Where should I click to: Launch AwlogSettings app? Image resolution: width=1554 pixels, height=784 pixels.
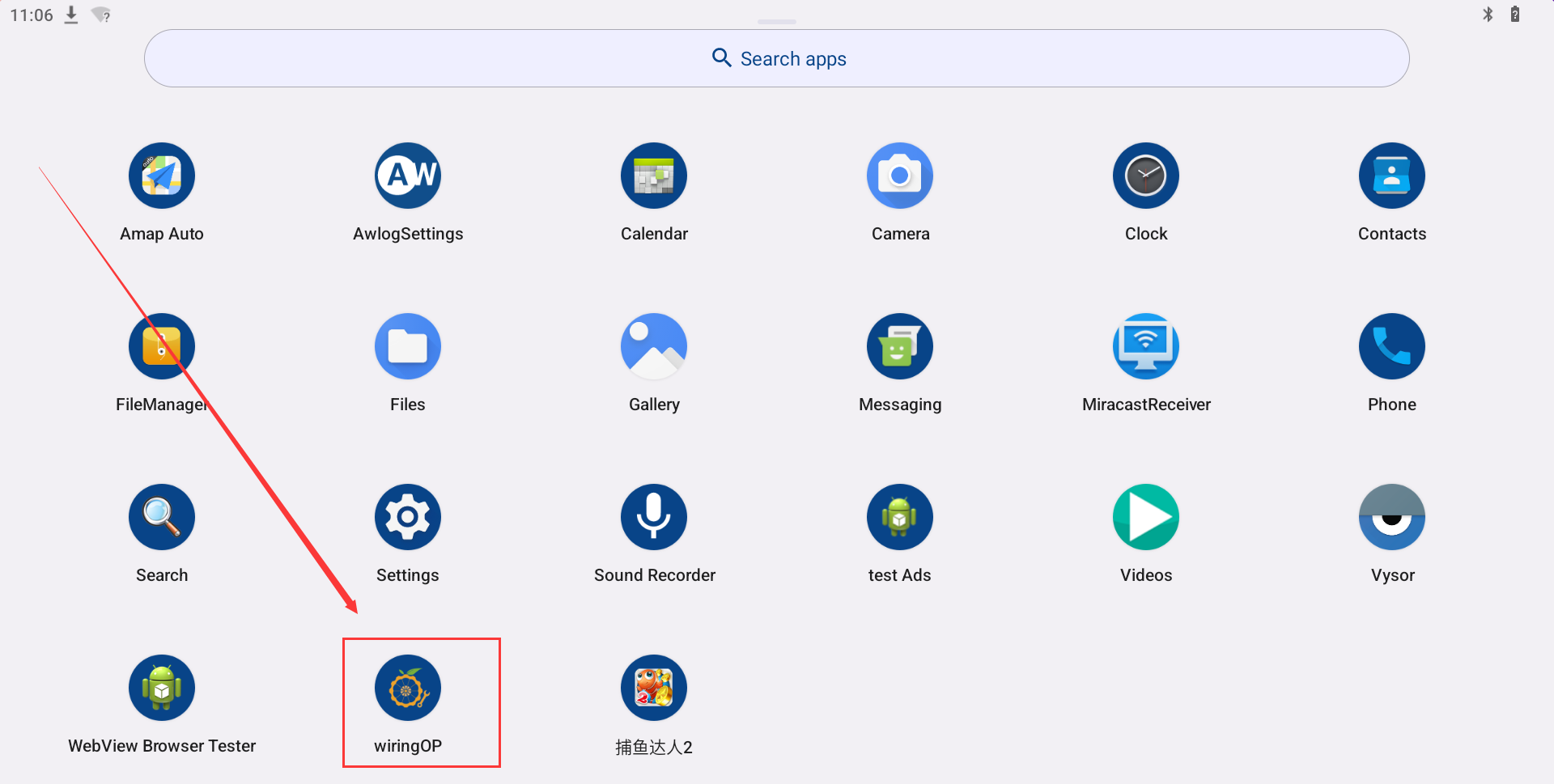coord(408,176)
